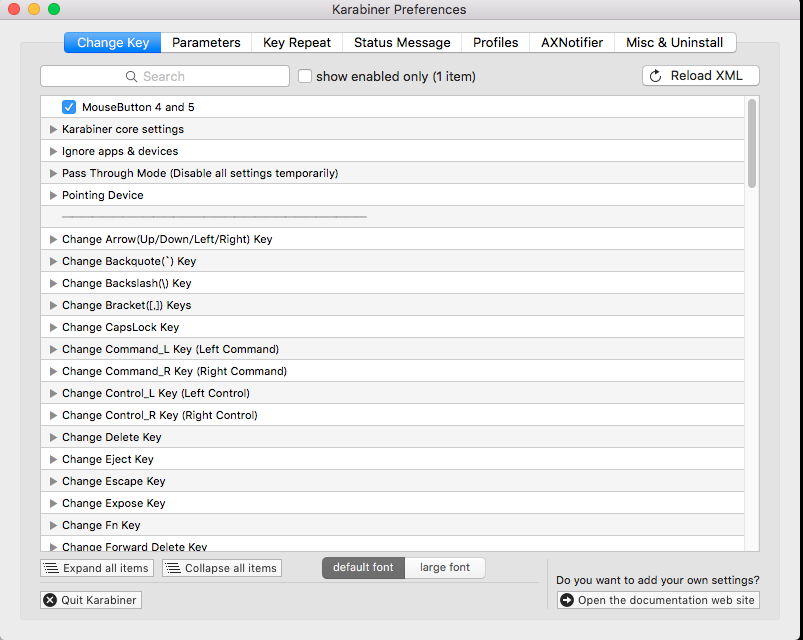Click the magnifier icon in Search field
The image size is (803, 640).
(x=131, y=76)
